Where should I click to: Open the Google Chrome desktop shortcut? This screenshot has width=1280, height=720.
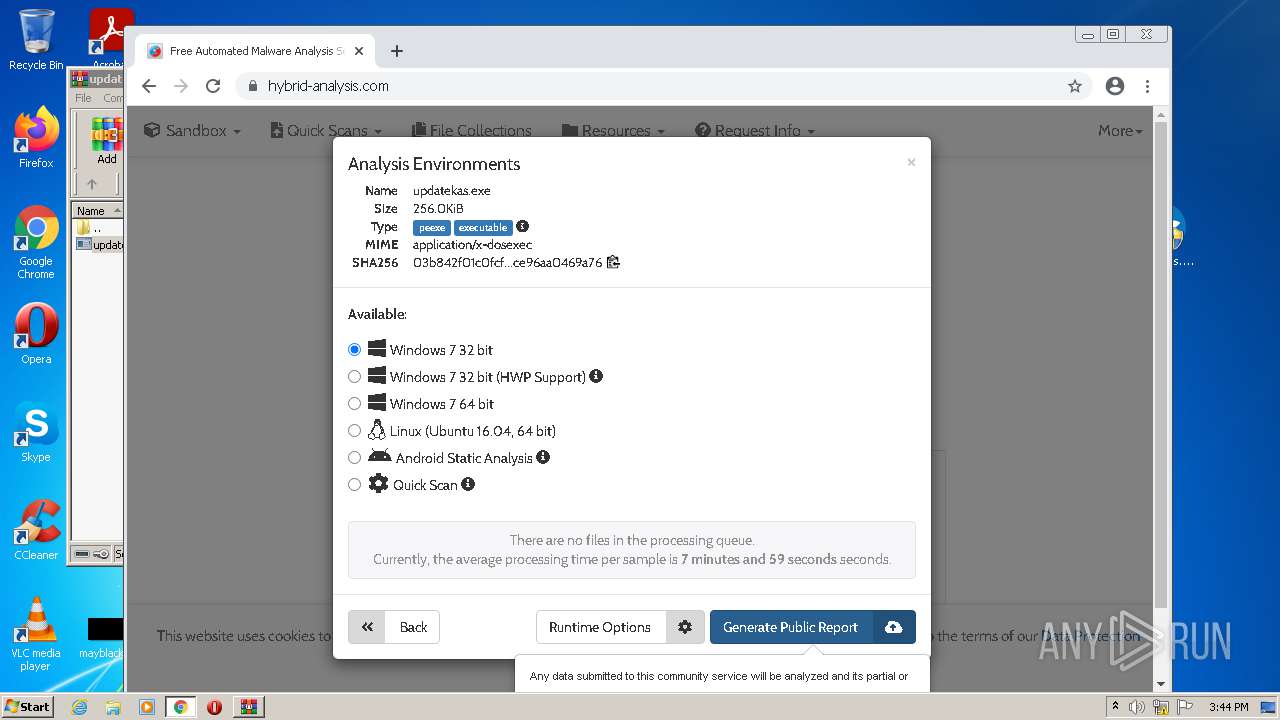[36, 242]
